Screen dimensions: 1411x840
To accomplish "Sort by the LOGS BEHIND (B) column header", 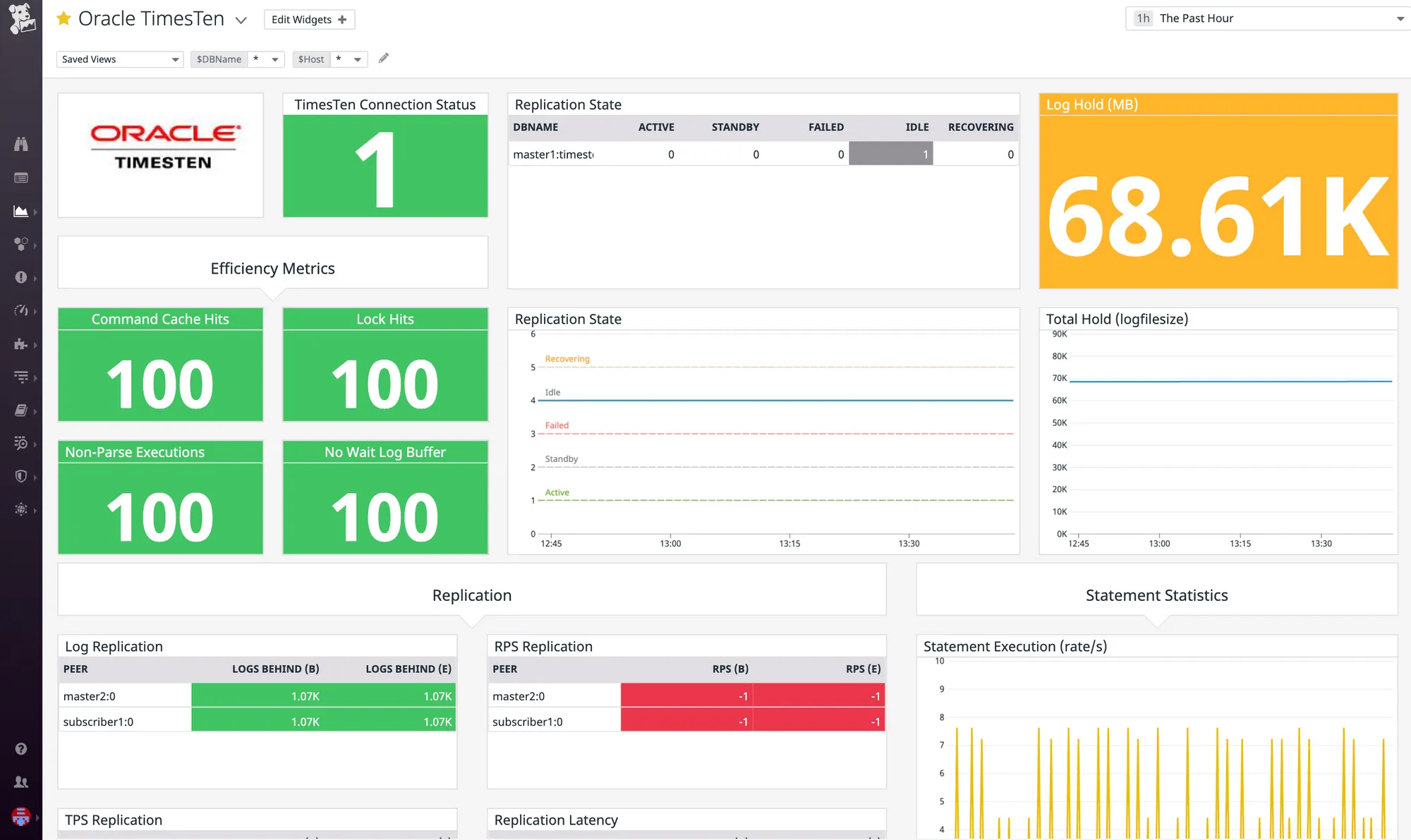I will [x=275, y=669].
